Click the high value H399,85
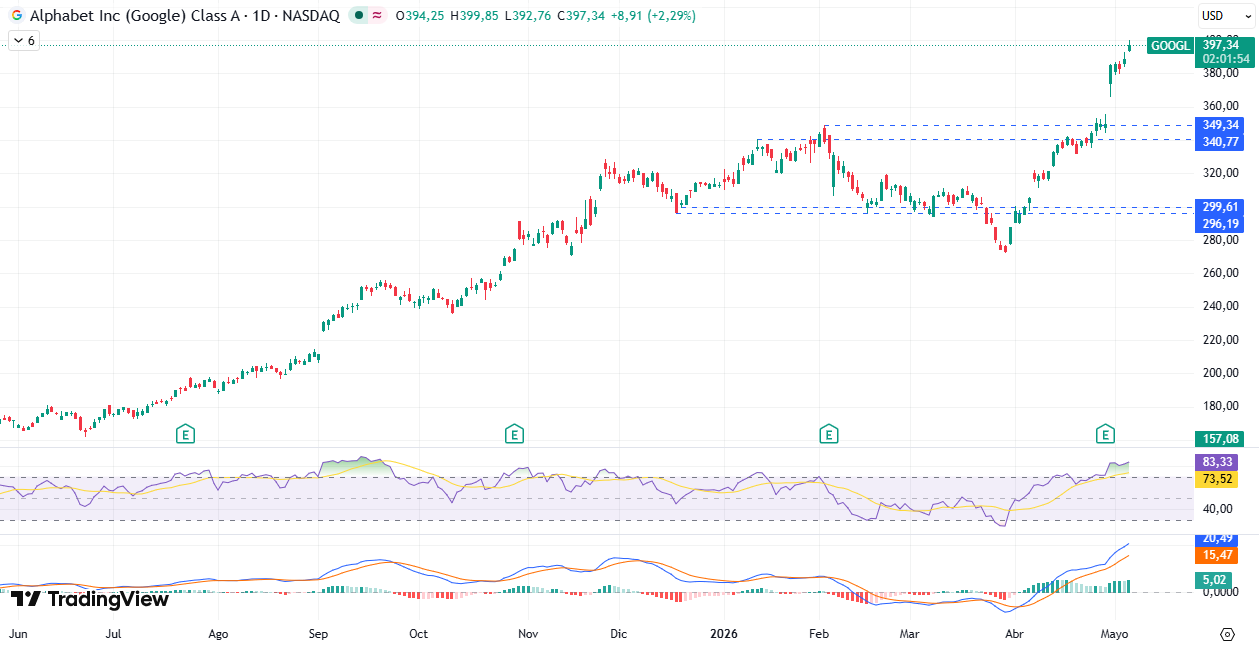Screen dimensions: 1259x647 coord(474,16)
